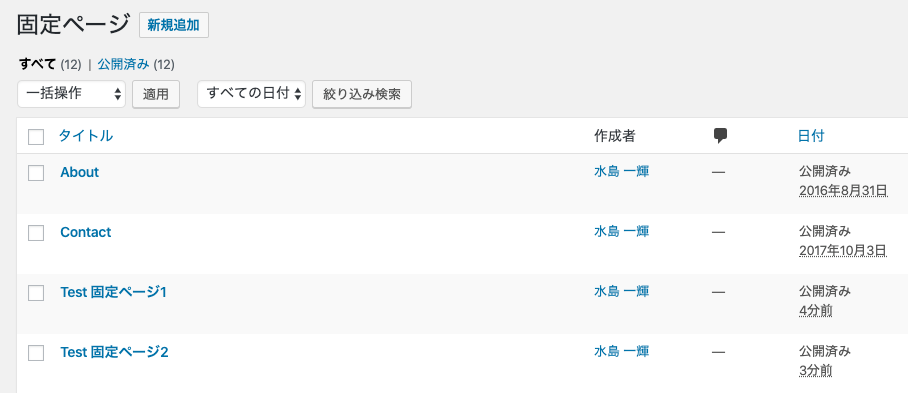Open the Test 固定ページ2 title link
Image resolution: width=908 pixels, height=393 pixels.
click(114, 352)
